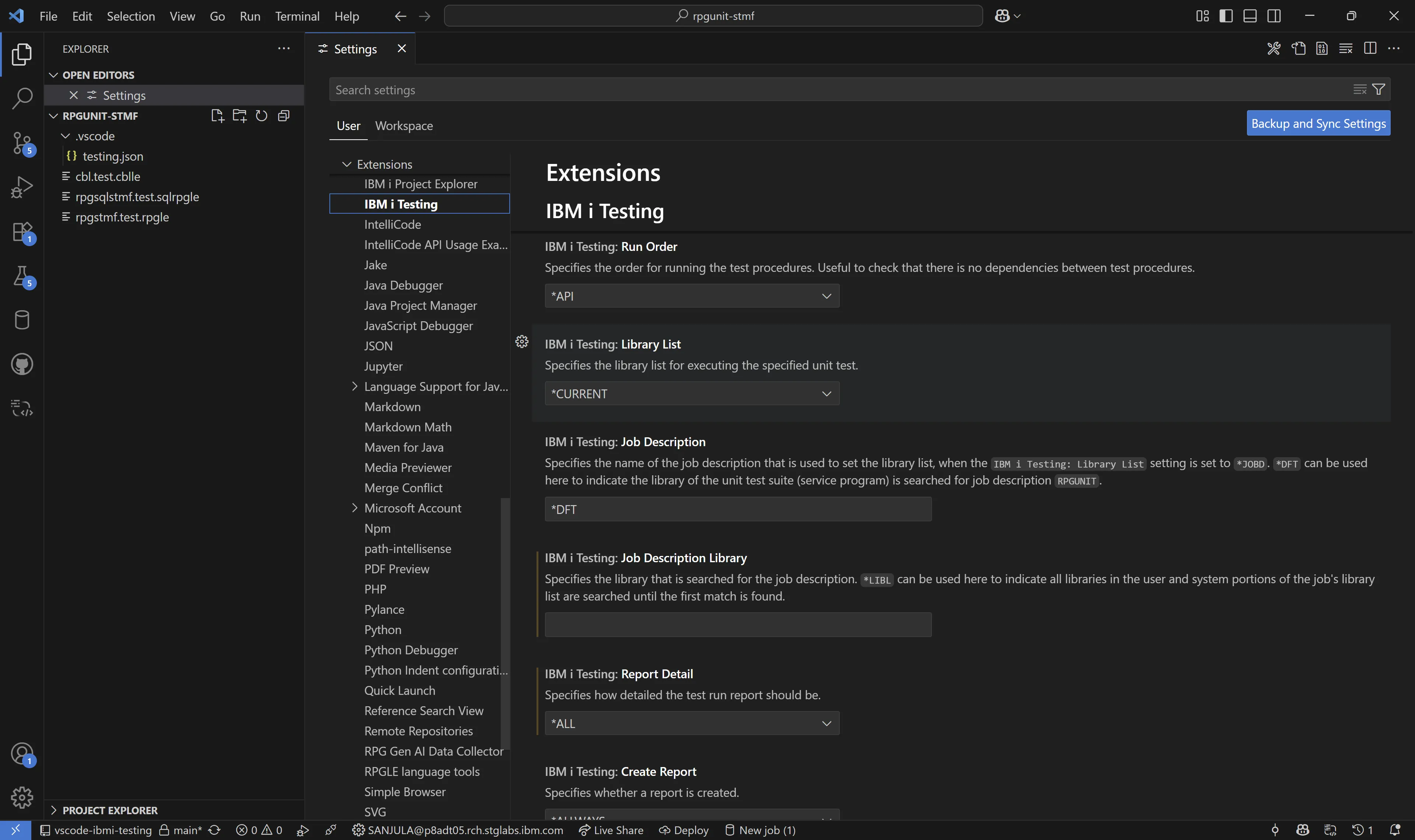Viewport: 1415px width, 840px height.
Task: Open rpgsqlstmf.test.sqlrpgle file
Action: 174,196
